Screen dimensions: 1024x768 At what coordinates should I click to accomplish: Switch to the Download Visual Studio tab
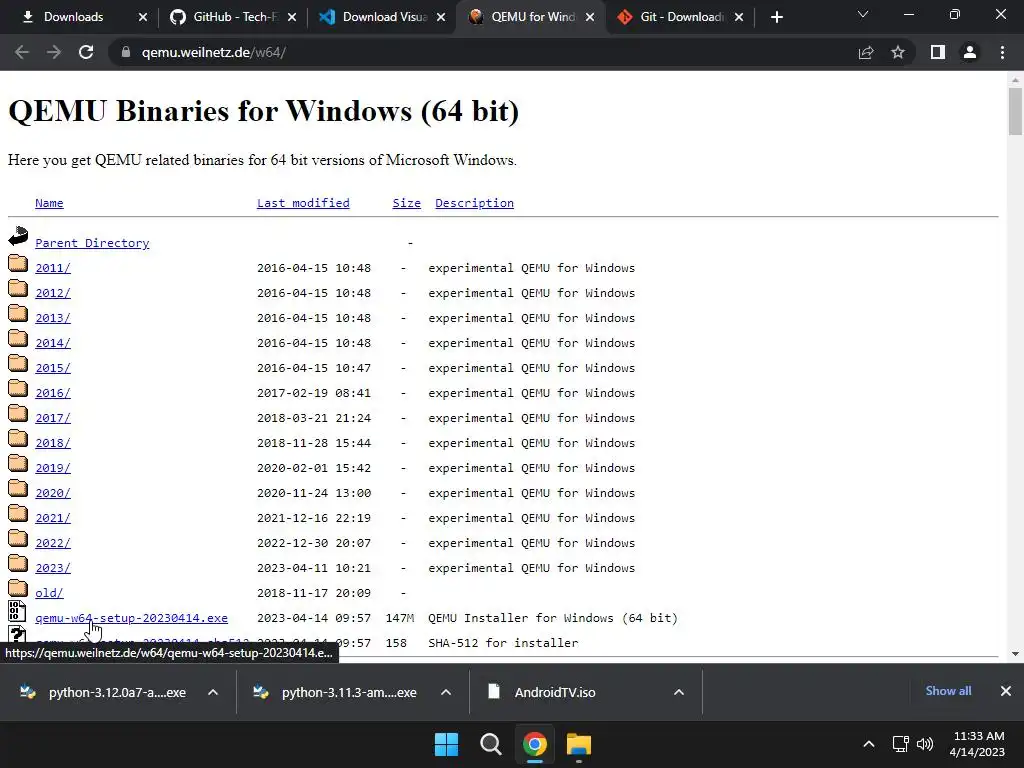pos(383,17)
